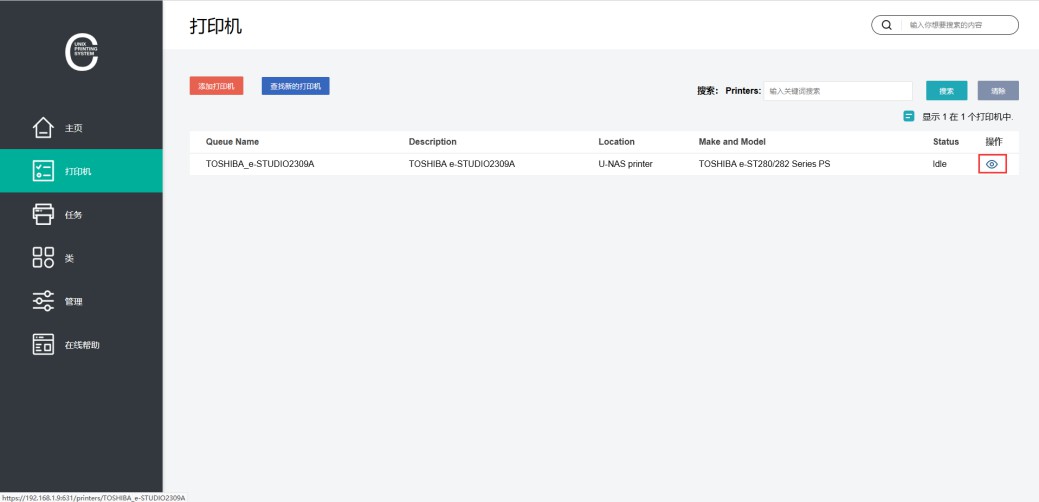Screen dimensions: 1039x502
Task: Click the CUPS Unix Printing System logo
Action: pyautogui.click(x=81, y=54)
